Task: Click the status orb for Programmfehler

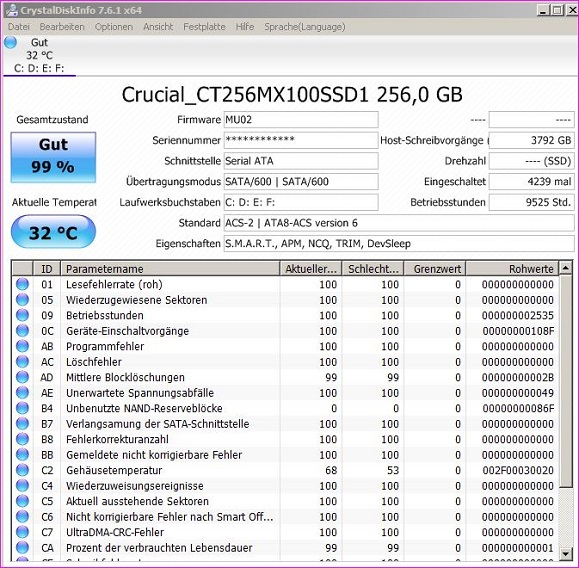Action: [22, 346]
